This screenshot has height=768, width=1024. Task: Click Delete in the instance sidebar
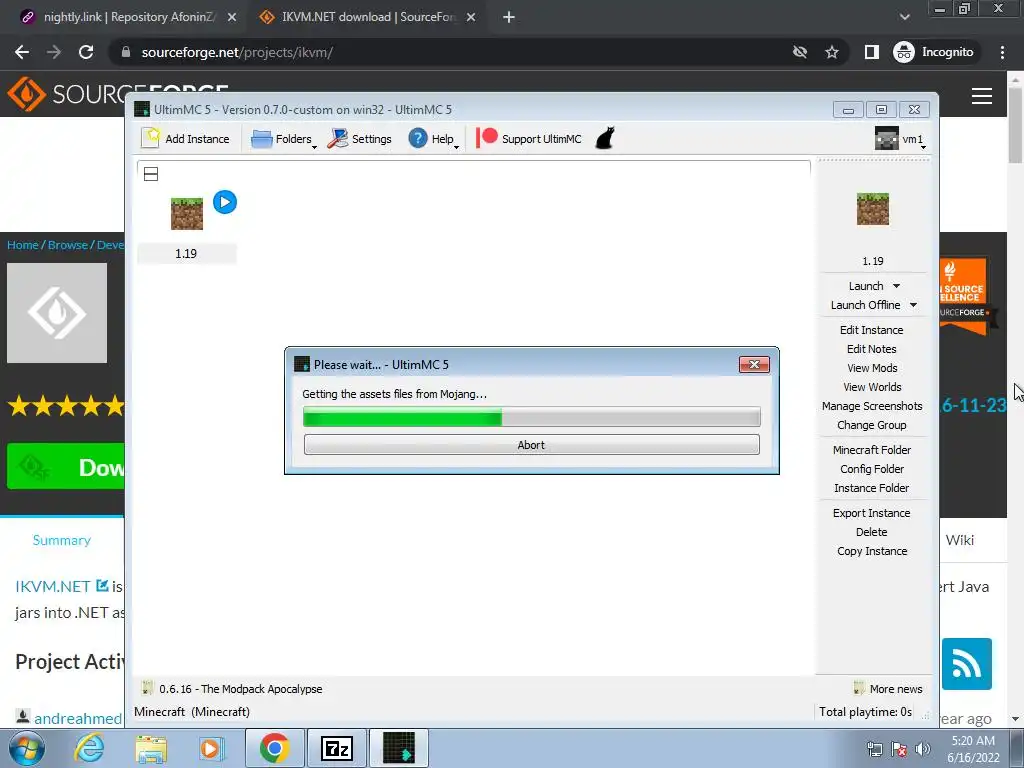[871, 532]
